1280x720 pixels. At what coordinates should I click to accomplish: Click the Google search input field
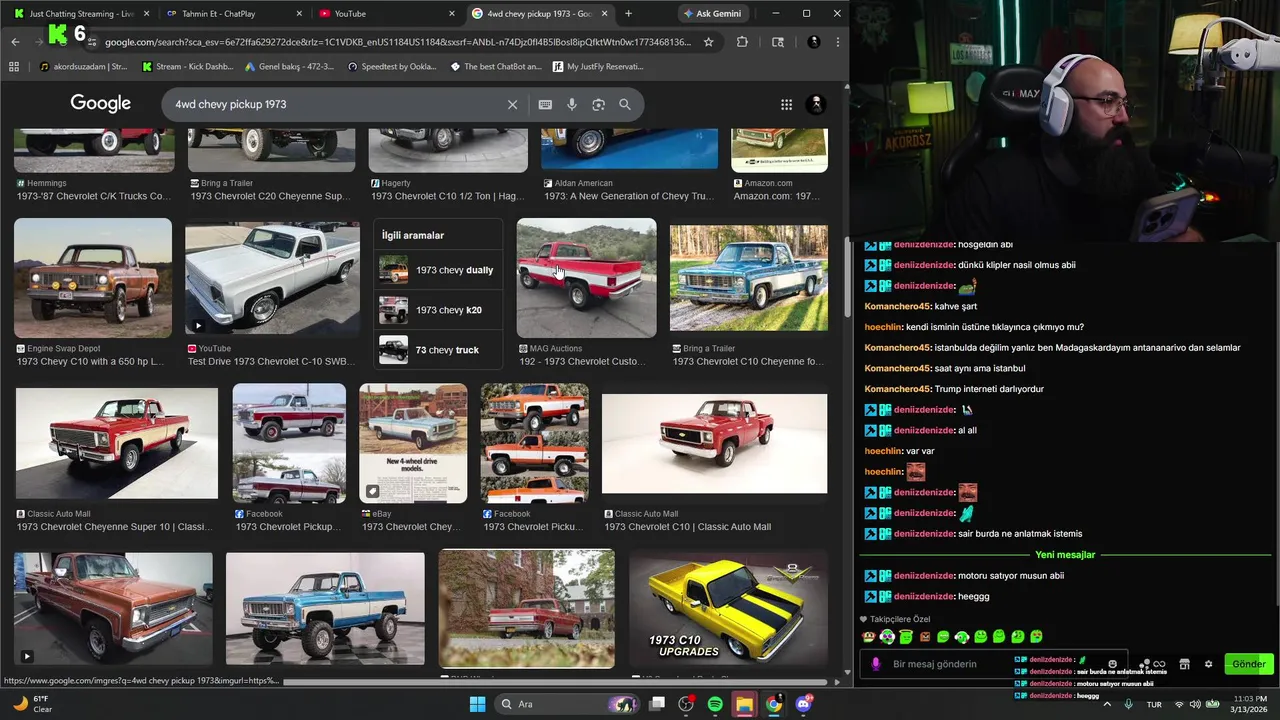[335, 104]
